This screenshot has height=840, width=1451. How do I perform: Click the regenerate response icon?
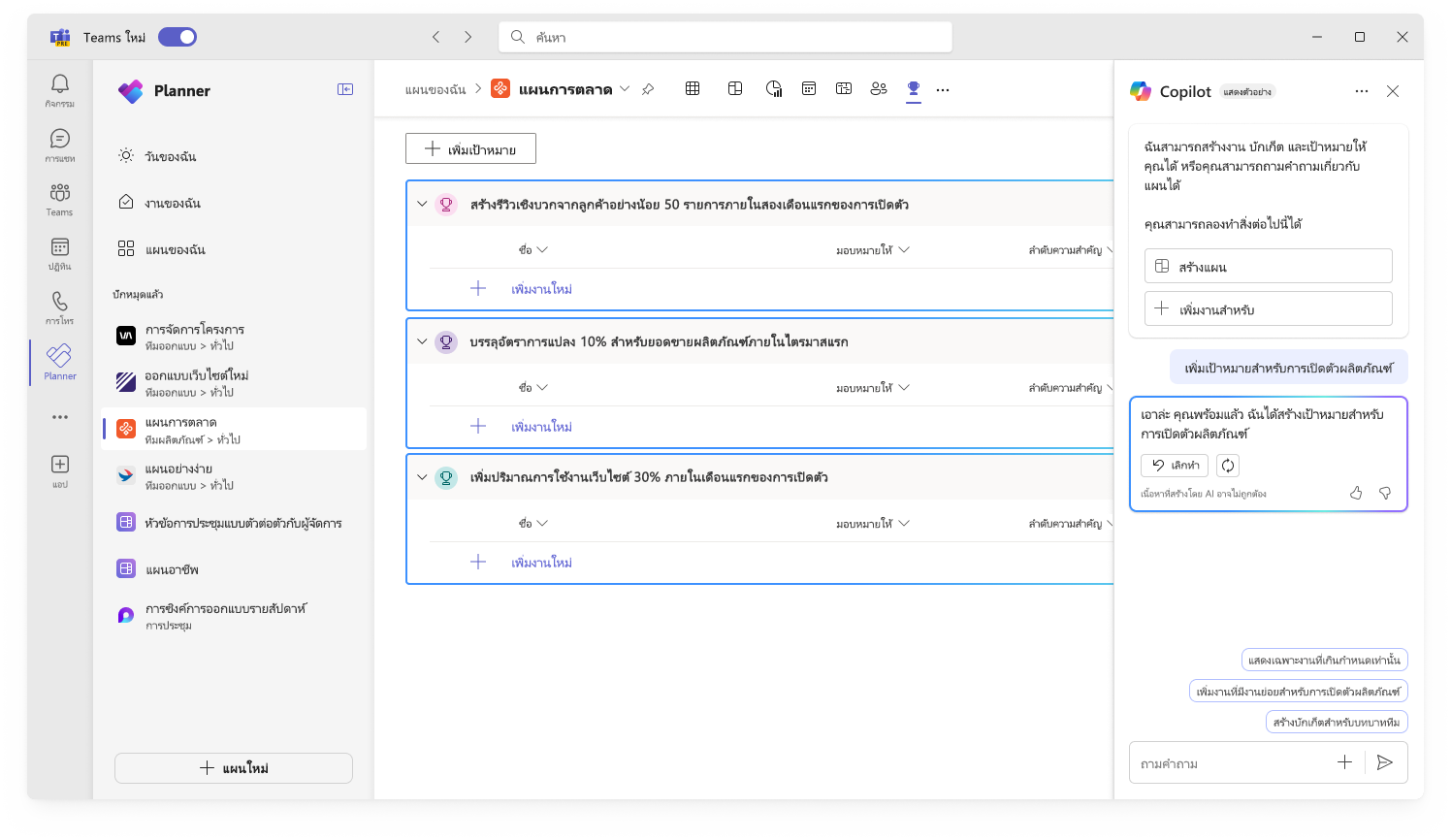[1228, 466]
